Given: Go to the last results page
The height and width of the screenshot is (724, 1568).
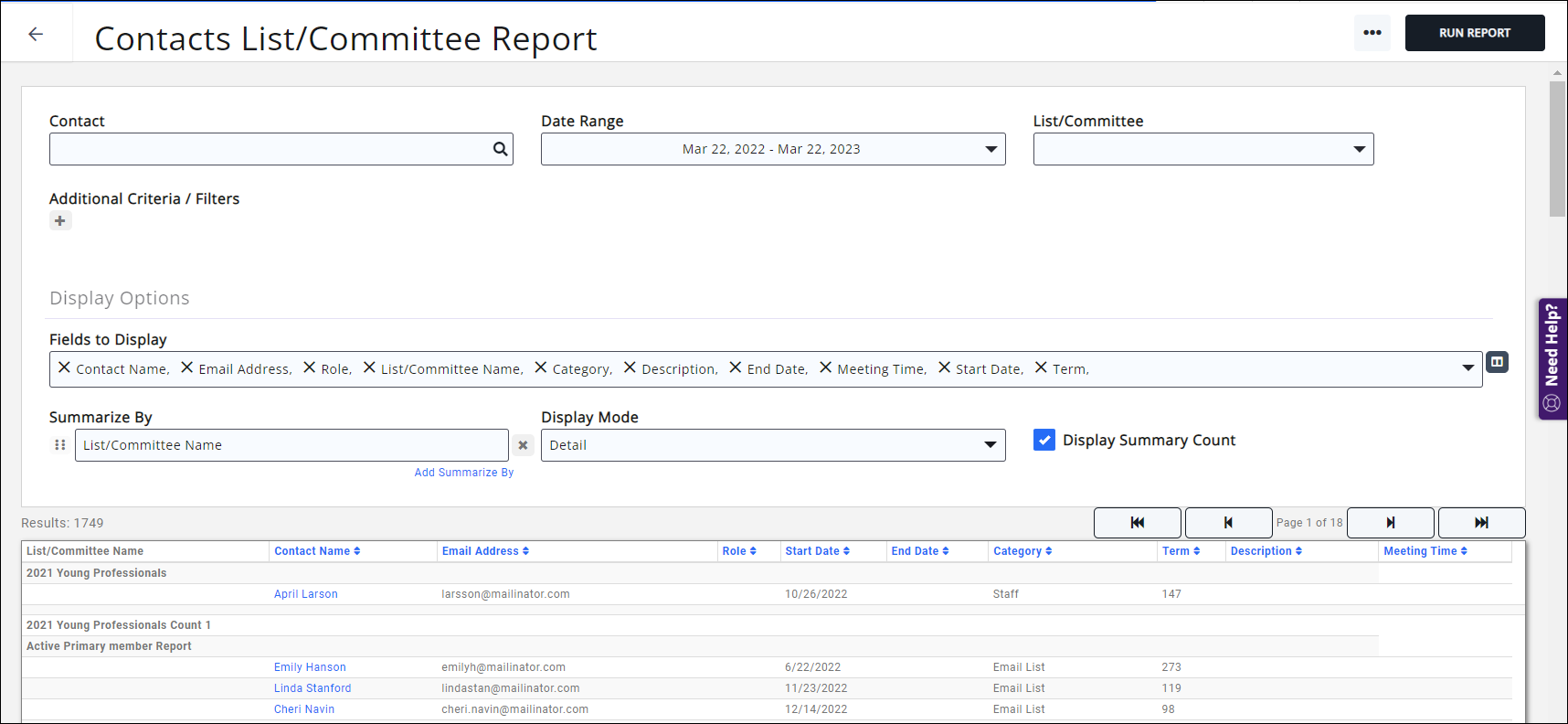Looking at the screenshot, I should [1481, 523].
